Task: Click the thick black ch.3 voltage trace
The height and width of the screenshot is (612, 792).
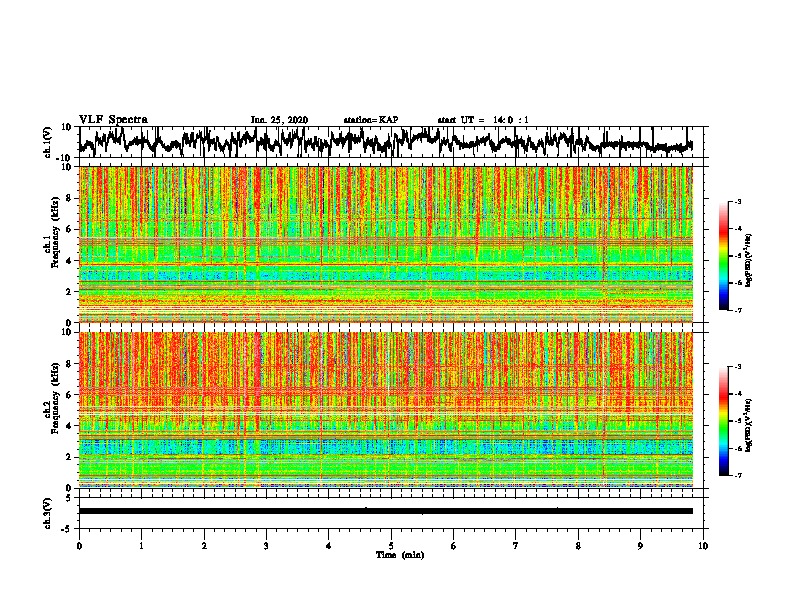Action: click(386, 511)
